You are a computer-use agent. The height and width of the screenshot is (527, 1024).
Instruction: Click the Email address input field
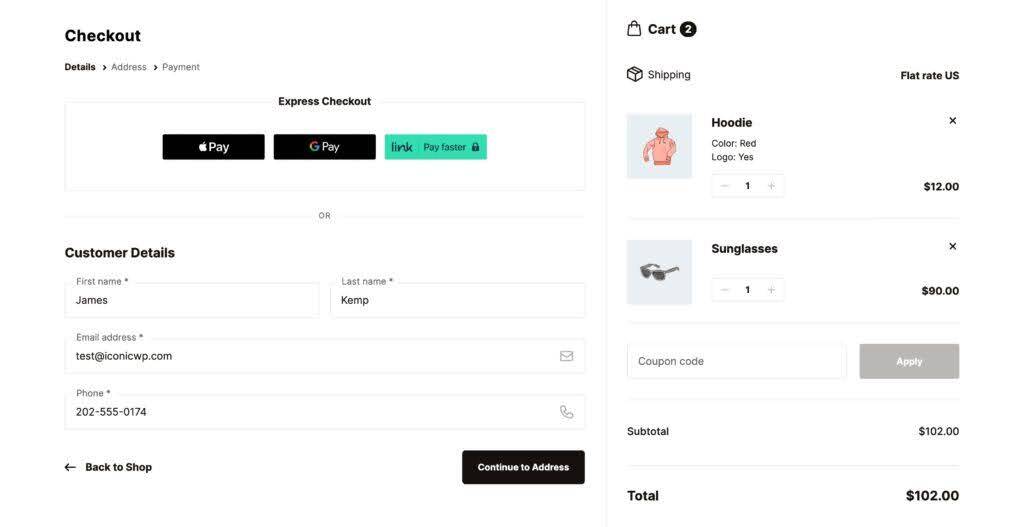coord(310,356)
